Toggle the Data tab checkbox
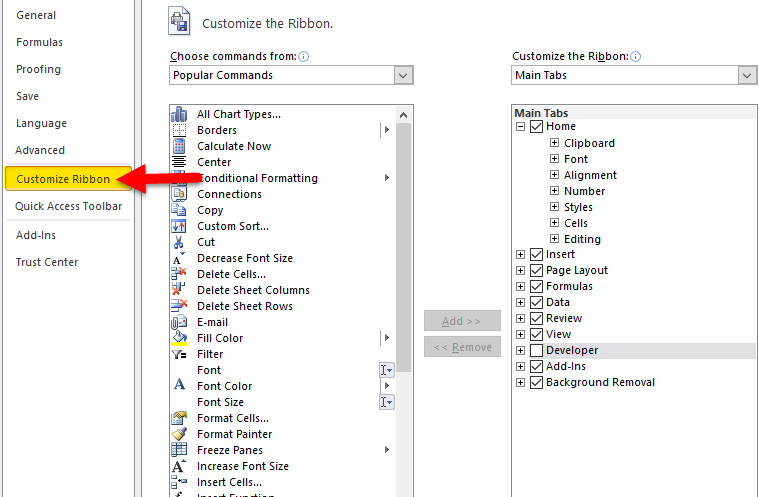This screenshot has height=497, width=759. point(536,302)
